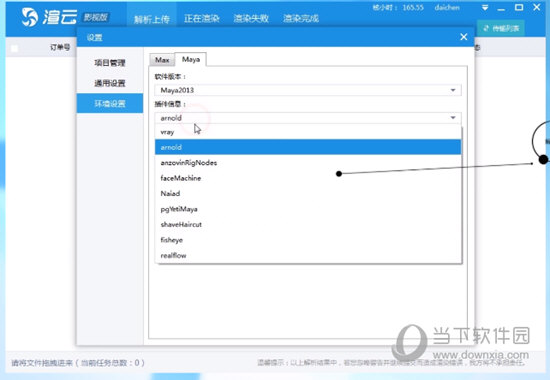The image size is (550, 380).
Task: Minimize the 渲云 main window
Action: click(501, 8)
